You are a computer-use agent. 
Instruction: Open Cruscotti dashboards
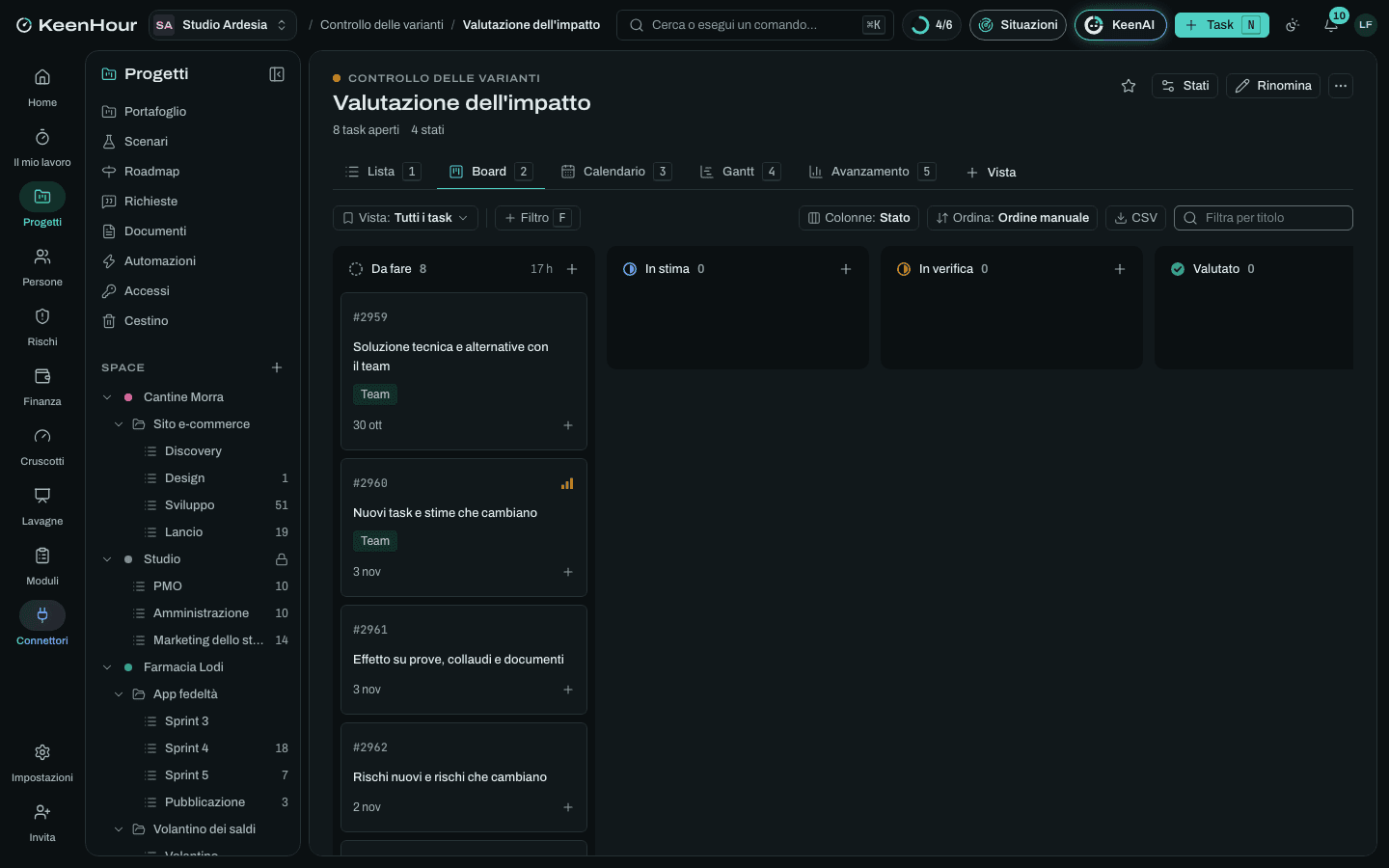[x=42, y=446]
